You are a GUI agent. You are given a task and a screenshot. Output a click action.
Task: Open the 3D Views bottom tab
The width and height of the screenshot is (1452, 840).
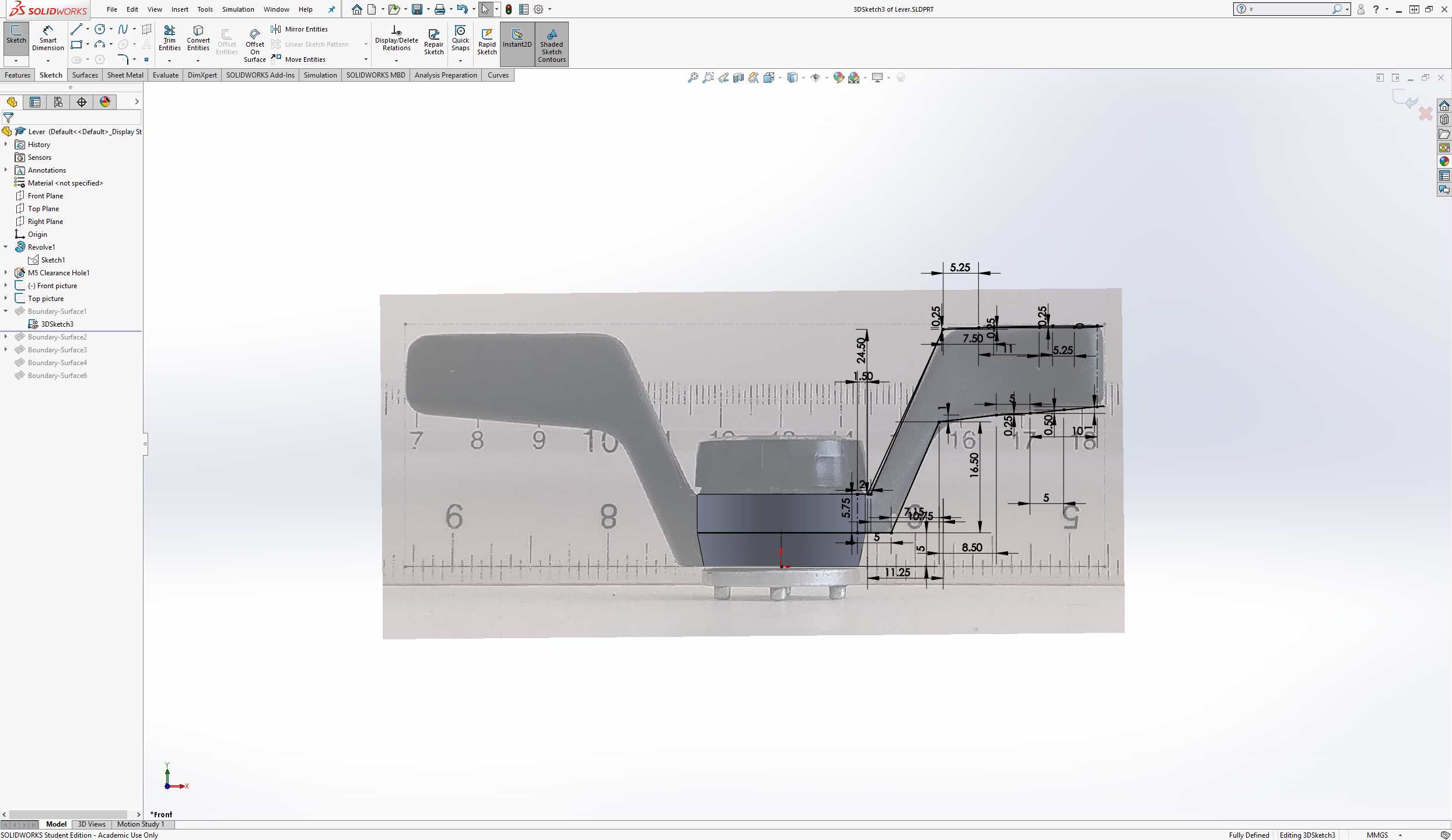[92, 824]
